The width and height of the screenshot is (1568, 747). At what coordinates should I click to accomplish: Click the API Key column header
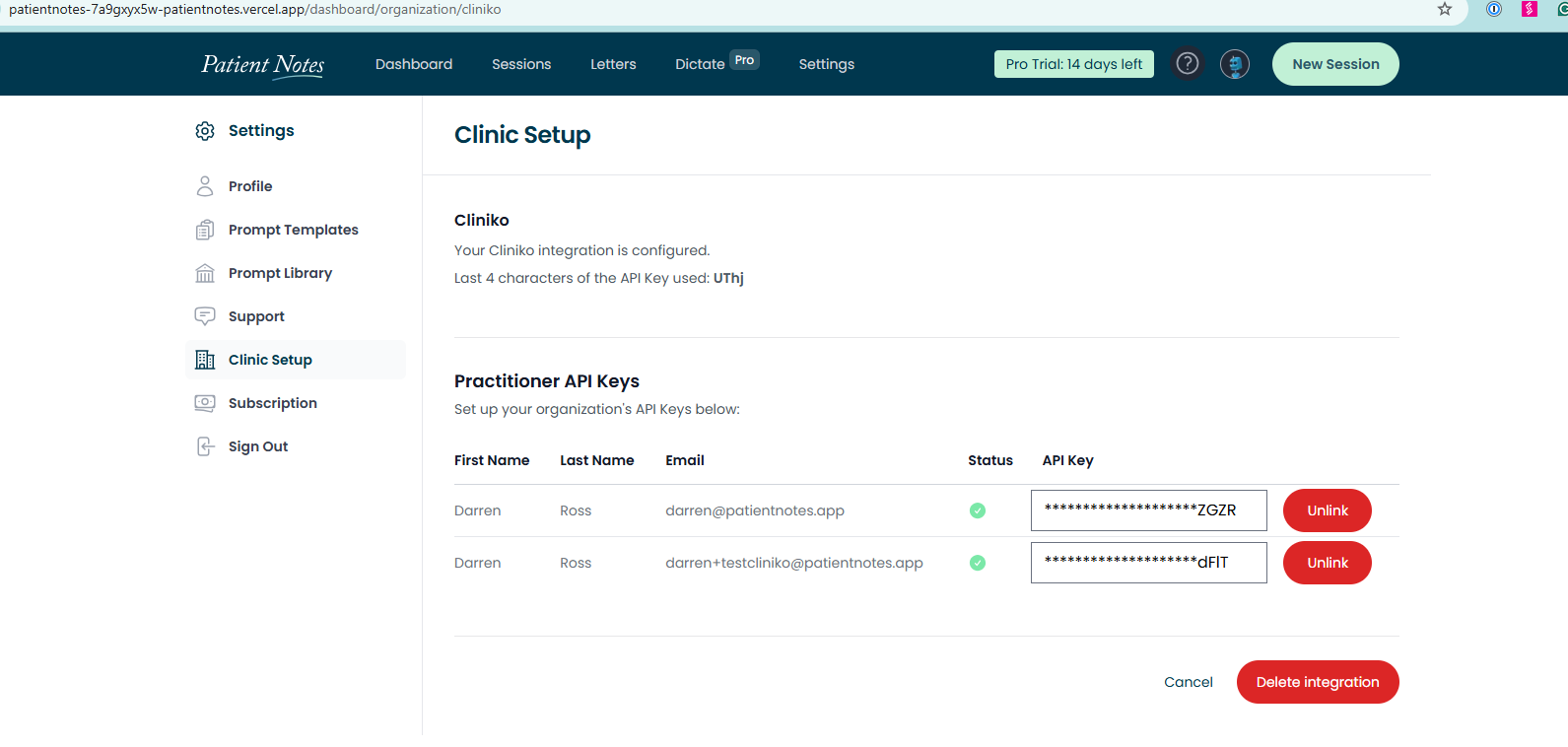(x=1068, y=460)
